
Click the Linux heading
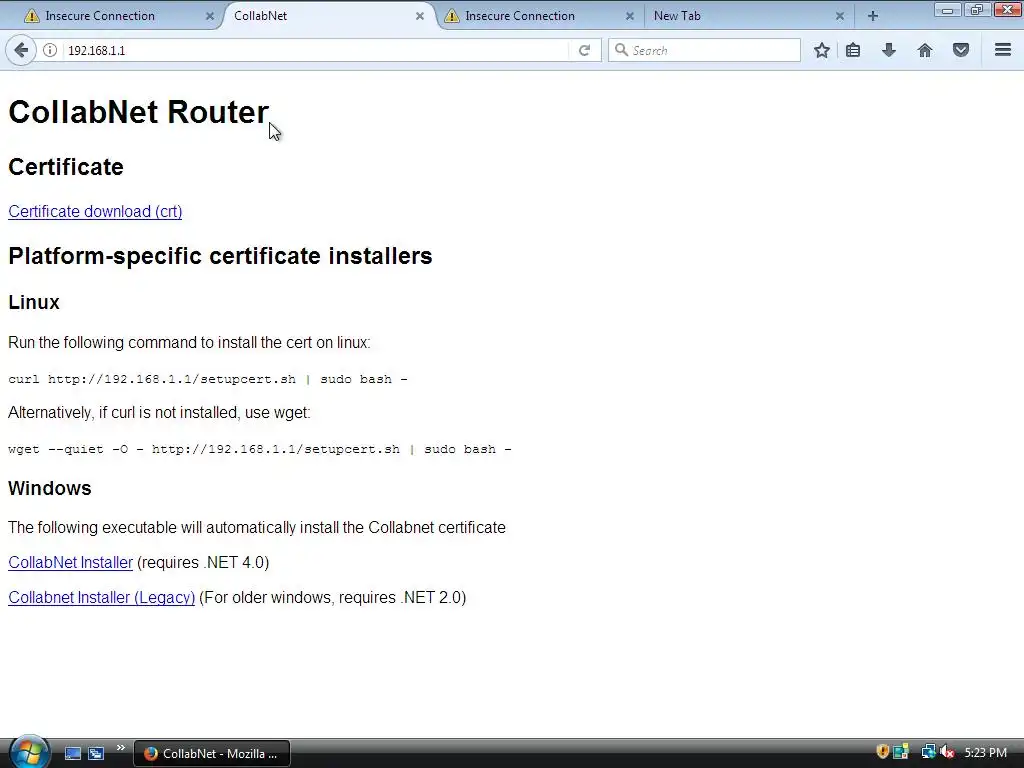click(34, 302)
